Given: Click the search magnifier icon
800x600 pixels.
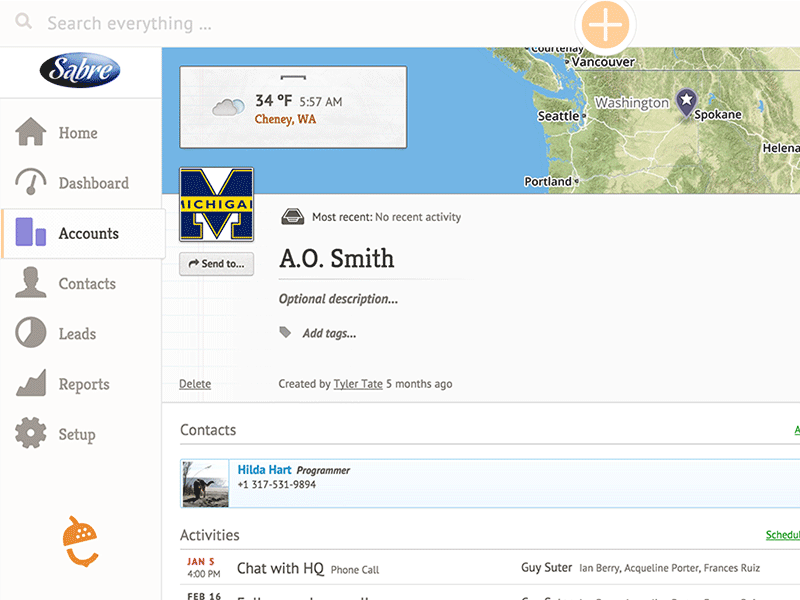Looking at the screenshot, I should pyautogui.click(x=23, y=22).
